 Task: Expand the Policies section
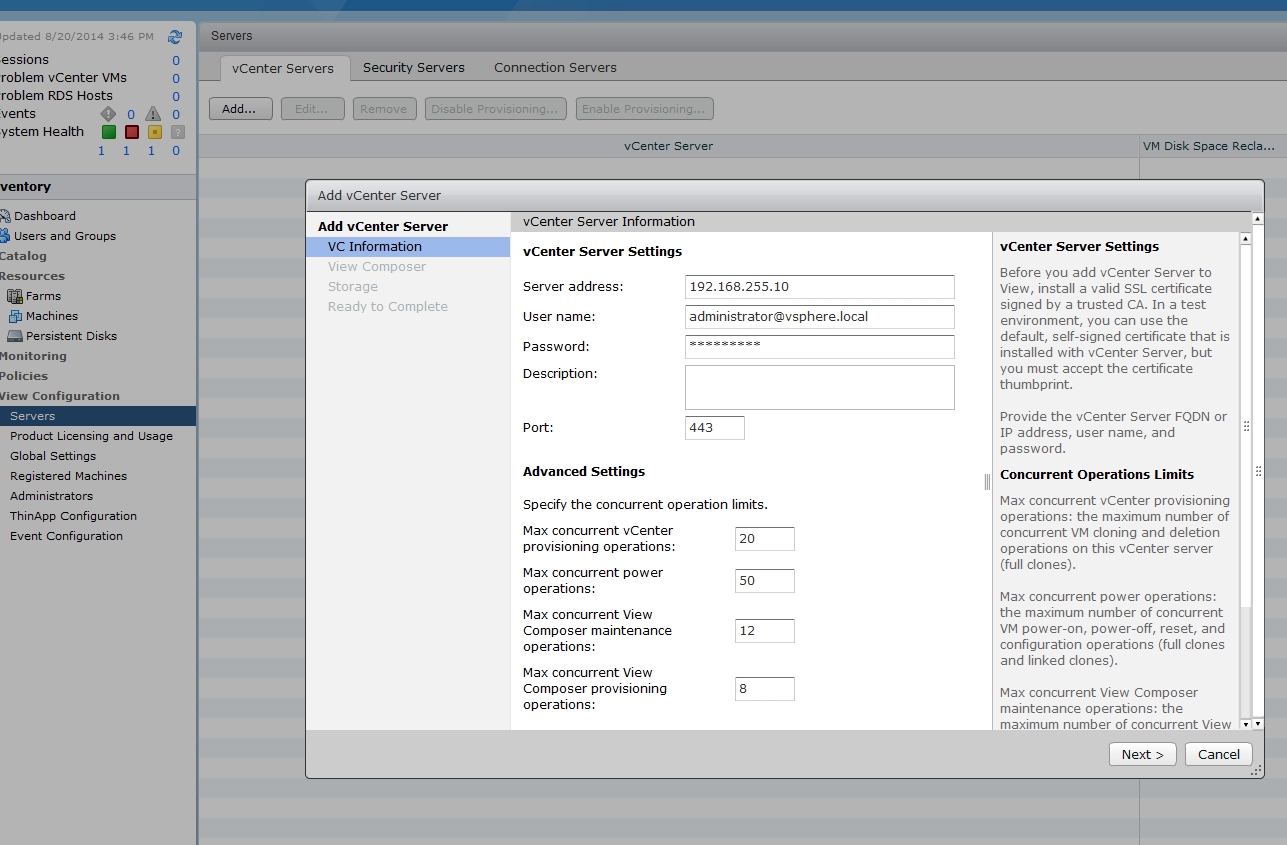24,376
